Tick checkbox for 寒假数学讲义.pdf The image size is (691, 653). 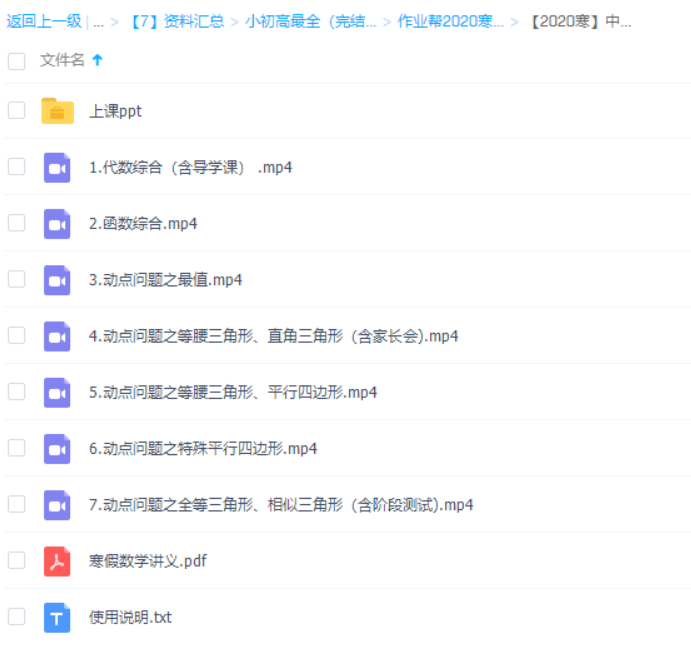[16, 560]
